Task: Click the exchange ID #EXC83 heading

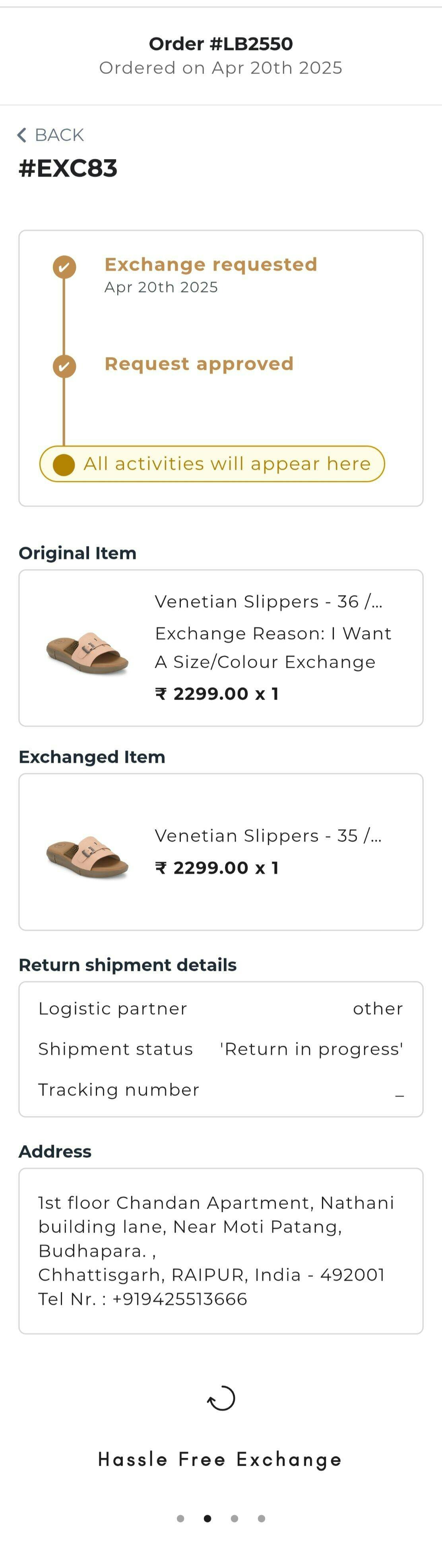Action: tap(68, 169)
